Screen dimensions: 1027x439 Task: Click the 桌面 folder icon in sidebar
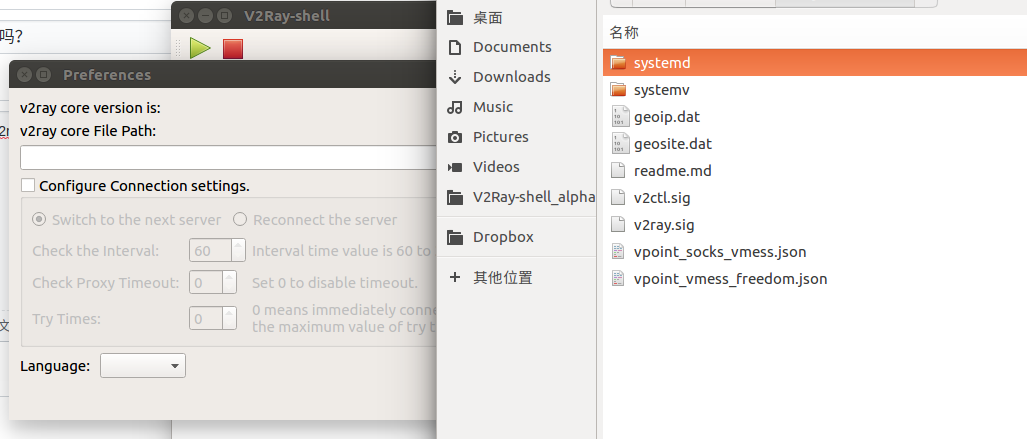pyautogui.click(x=455, y=18)
